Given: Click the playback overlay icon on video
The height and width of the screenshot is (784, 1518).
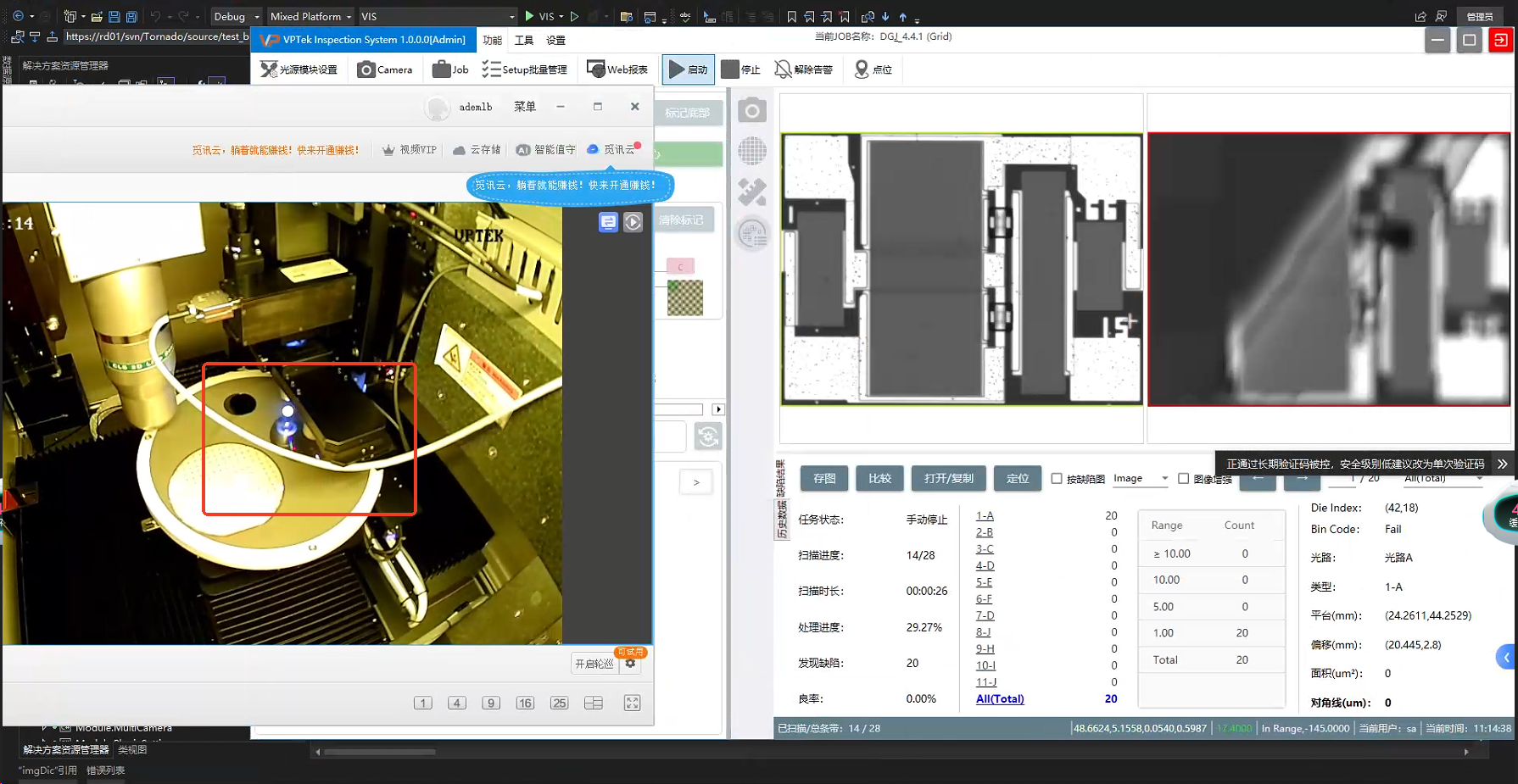Looking at the screenshot, I should tap(633, 222).
